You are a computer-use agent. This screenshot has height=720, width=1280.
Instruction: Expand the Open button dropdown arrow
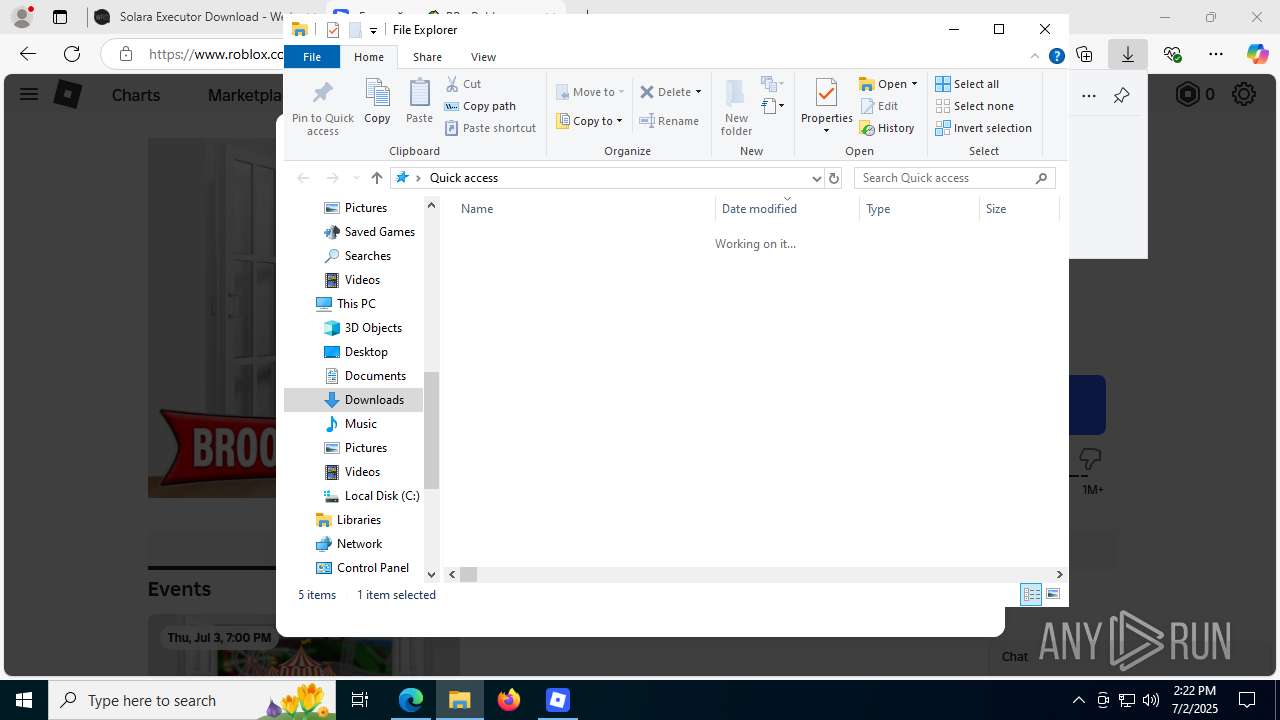click(914, 84)
